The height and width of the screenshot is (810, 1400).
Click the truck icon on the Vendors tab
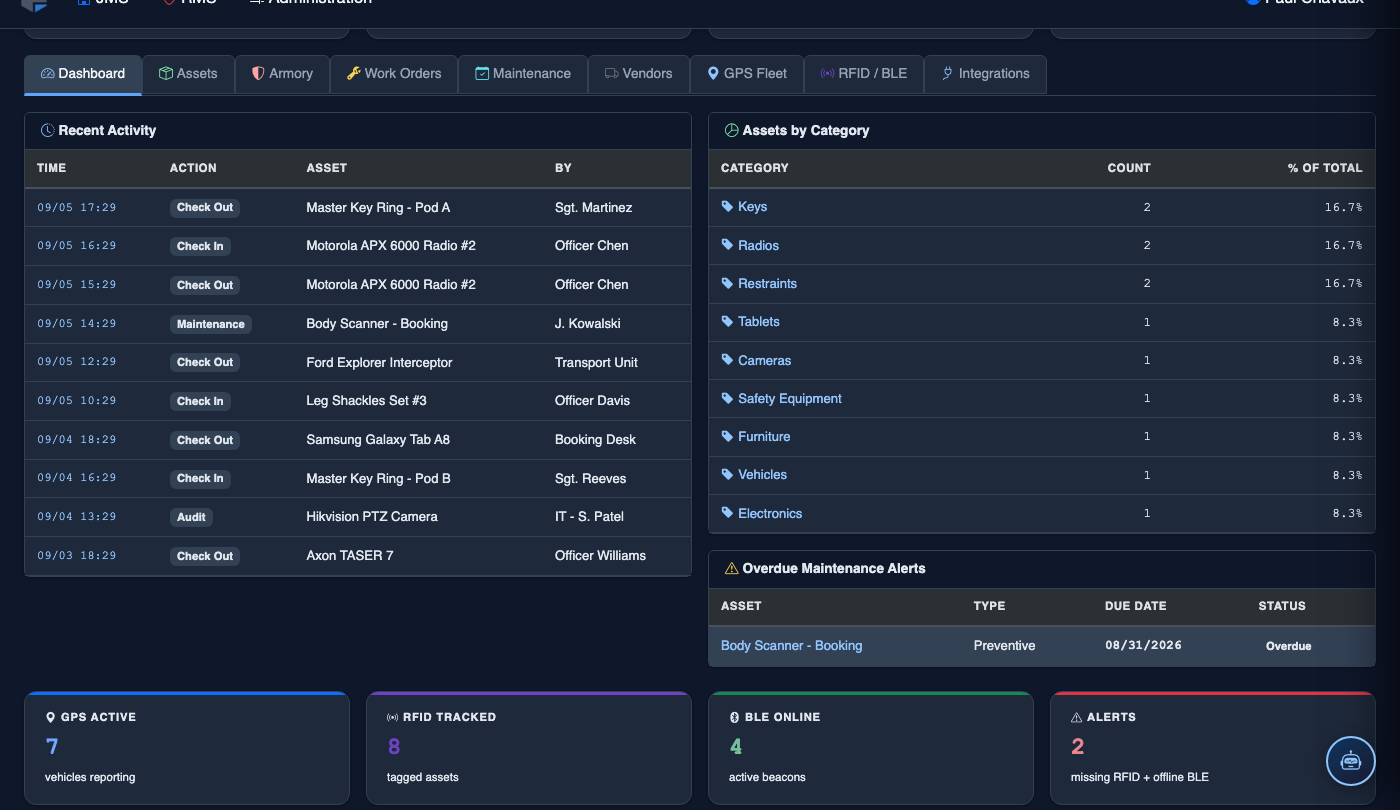[611, 74]
